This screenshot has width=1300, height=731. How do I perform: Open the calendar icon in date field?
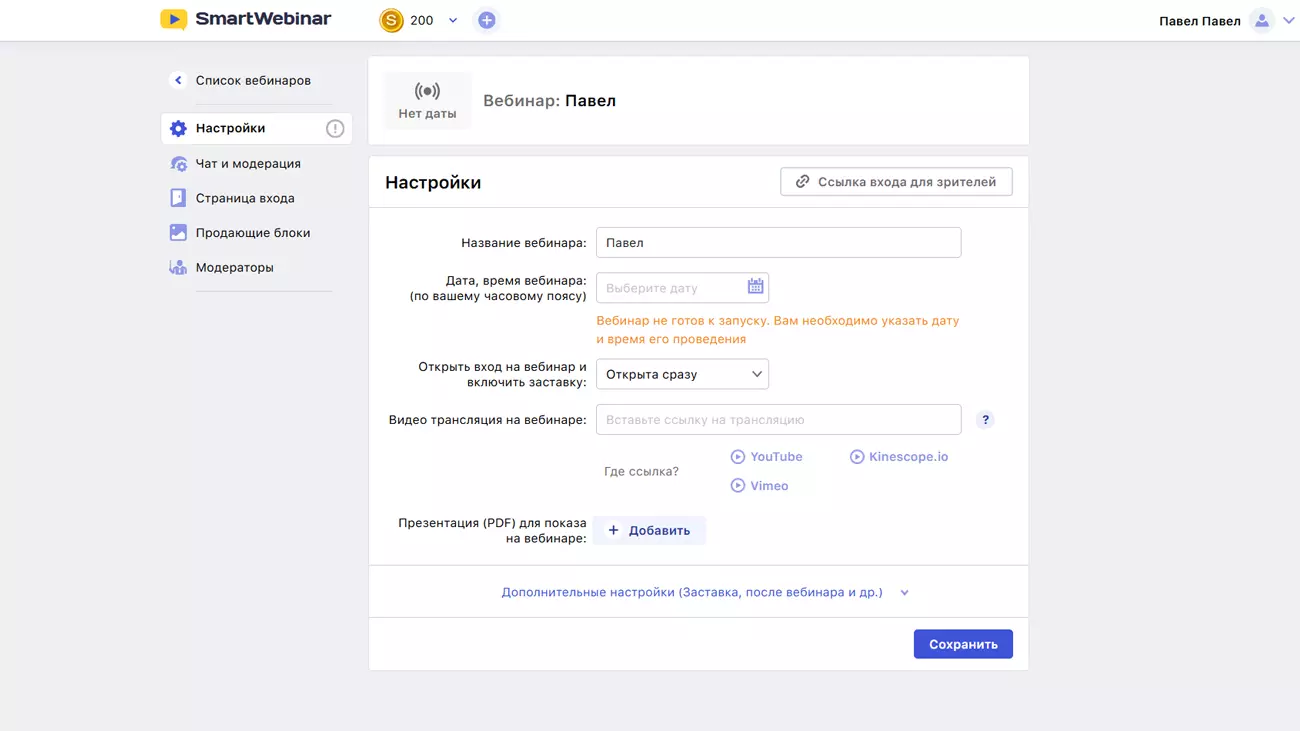(x=755, y=287)
